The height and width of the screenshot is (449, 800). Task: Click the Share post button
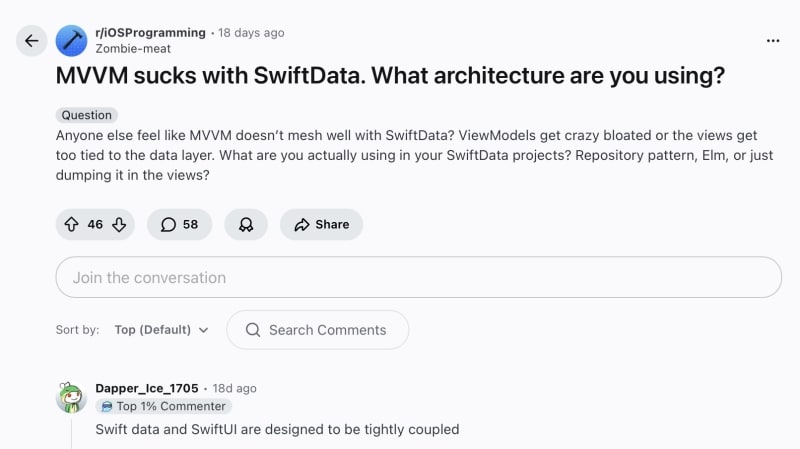point(321,225)
